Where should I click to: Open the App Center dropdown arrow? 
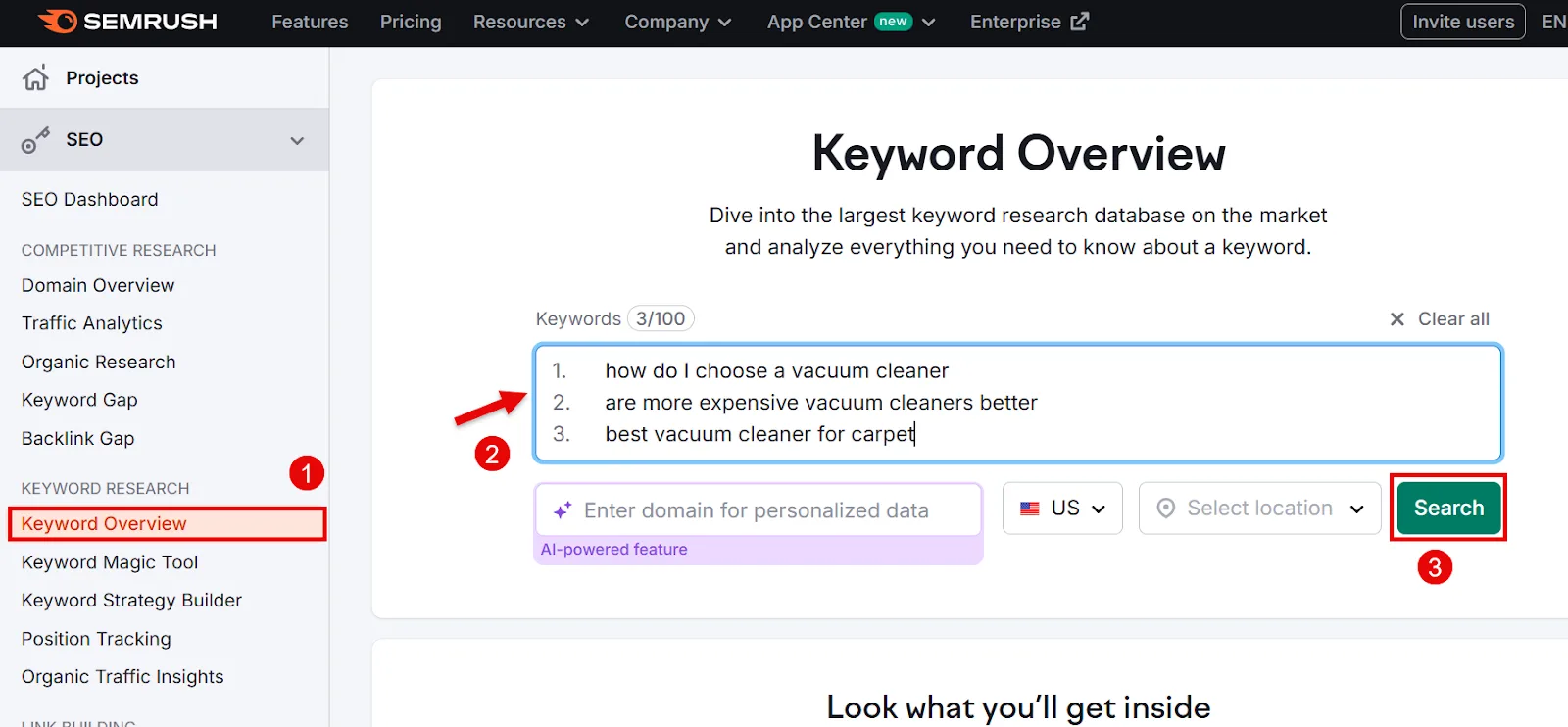(929, 23)
